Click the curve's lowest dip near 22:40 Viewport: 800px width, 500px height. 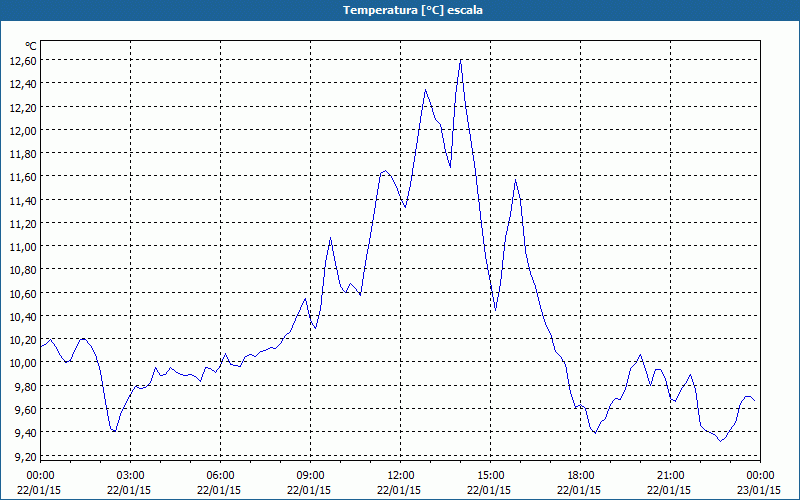[x=720, y=440]
